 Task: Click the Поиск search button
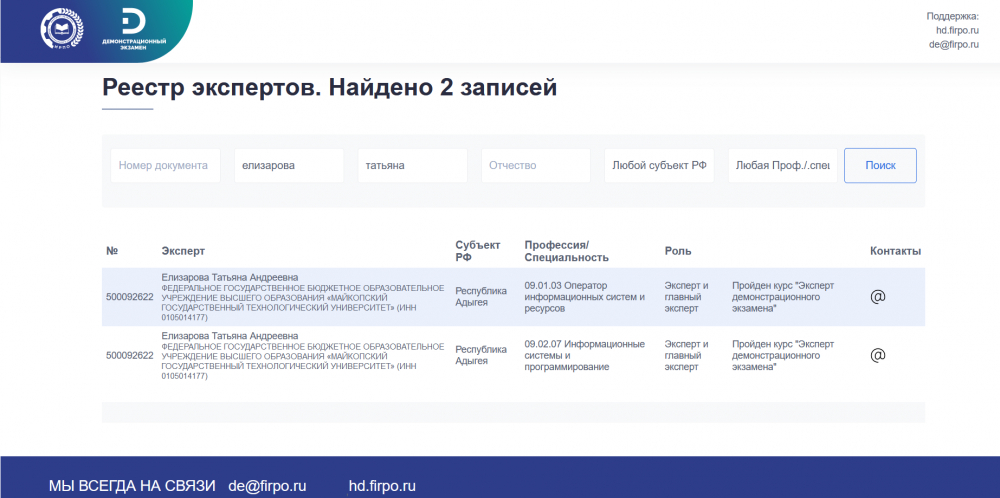(880, 166)
